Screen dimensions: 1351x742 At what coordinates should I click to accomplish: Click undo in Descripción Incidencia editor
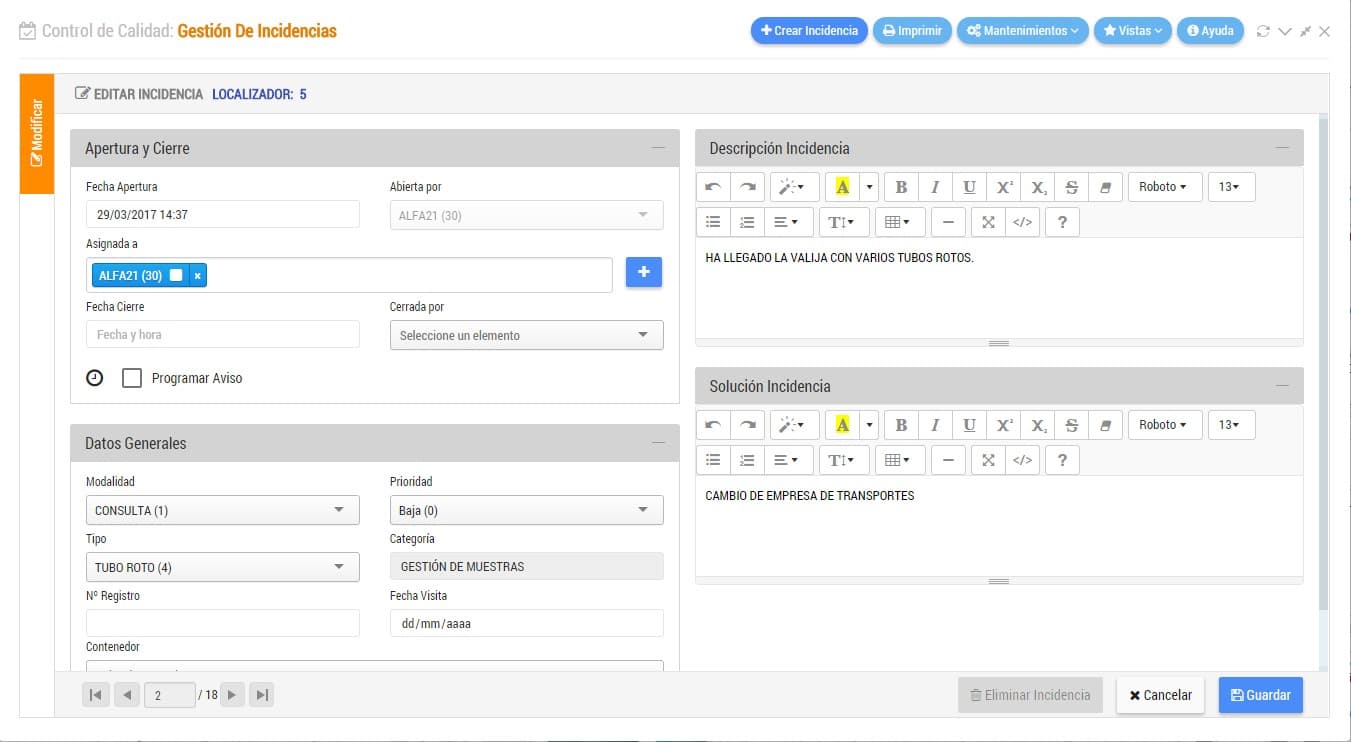[x=713, y=187]
